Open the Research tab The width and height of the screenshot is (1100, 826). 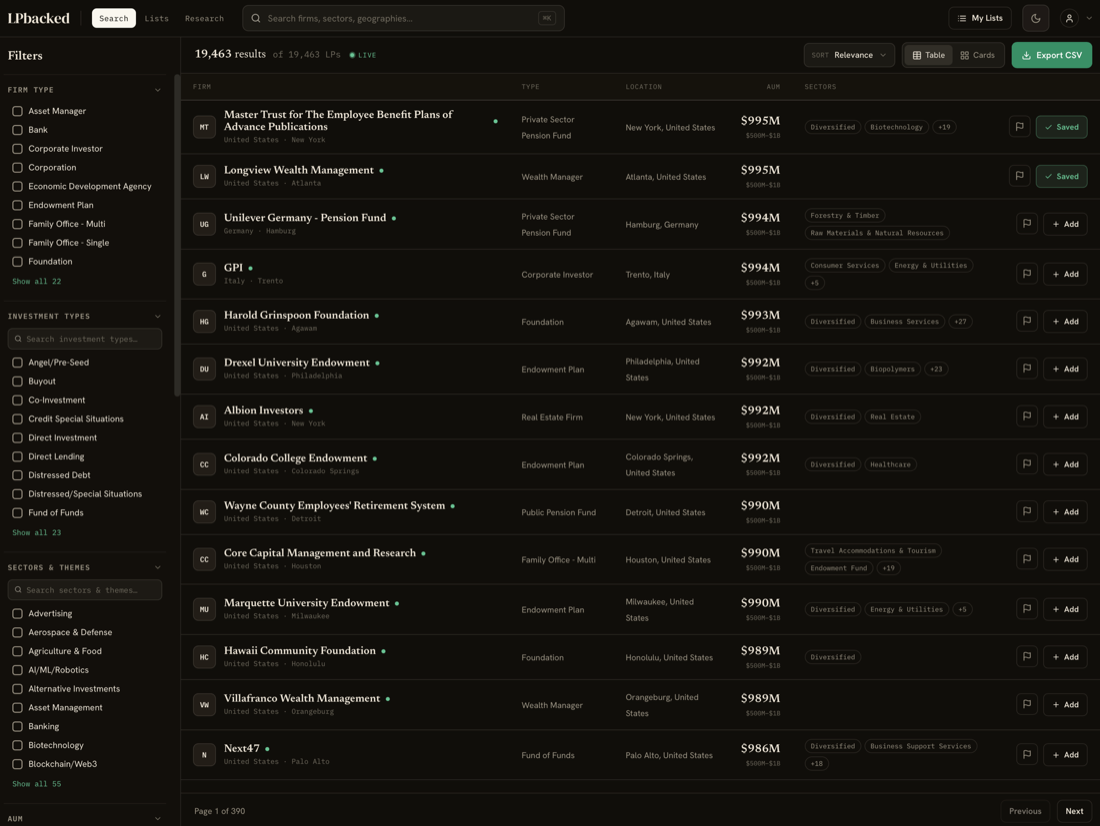pyautogui.click(x=204, y=18)
